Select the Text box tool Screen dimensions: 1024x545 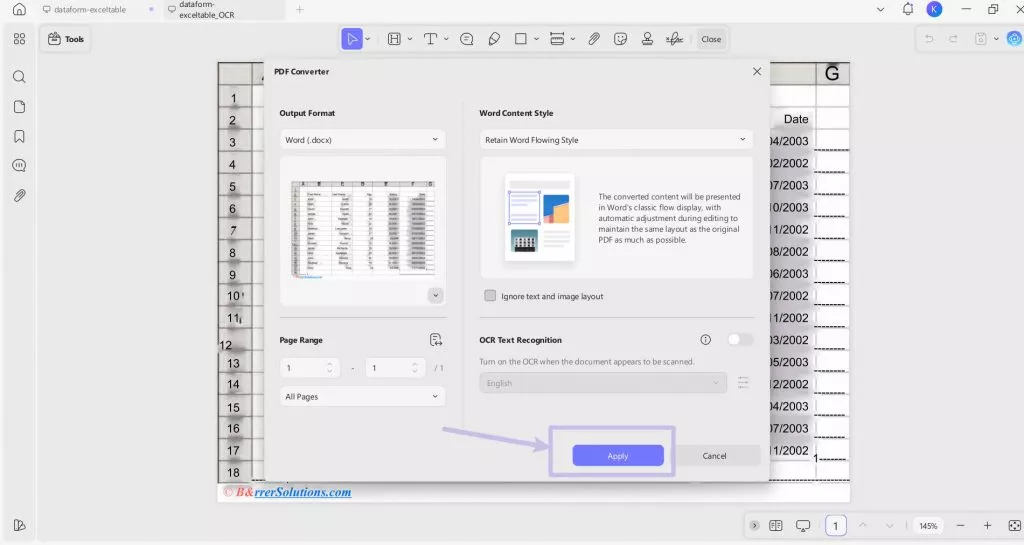point(430,39)
